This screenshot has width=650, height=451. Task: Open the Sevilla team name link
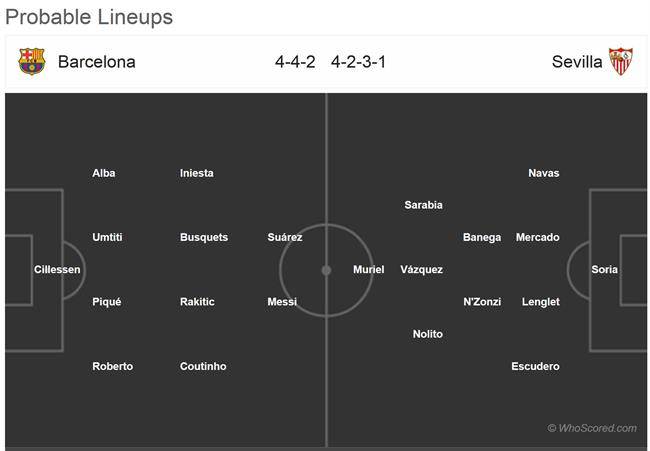[x=577, y=62]
